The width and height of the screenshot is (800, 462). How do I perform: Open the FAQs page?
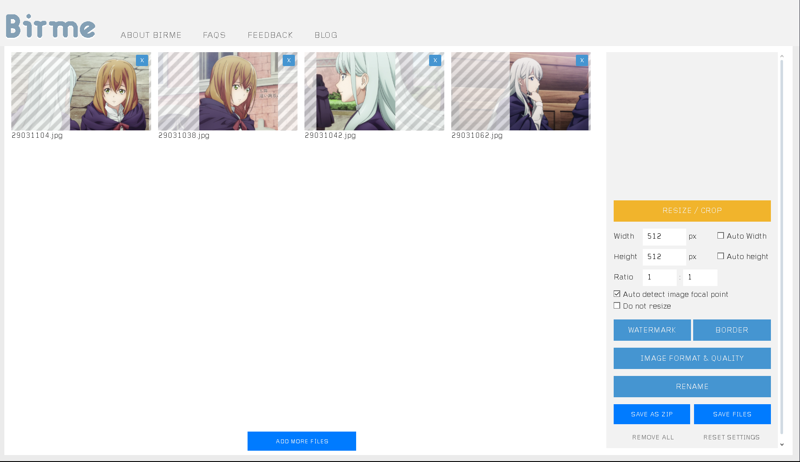pos(214,35)
